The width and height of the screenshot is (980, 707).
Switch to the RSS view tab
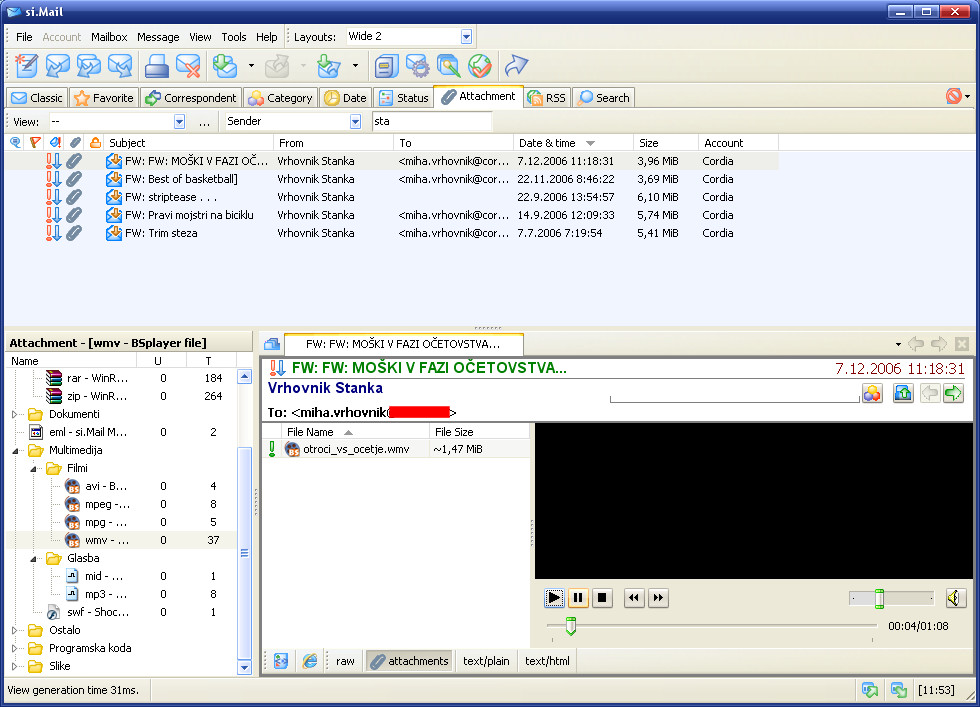(547, 98)
